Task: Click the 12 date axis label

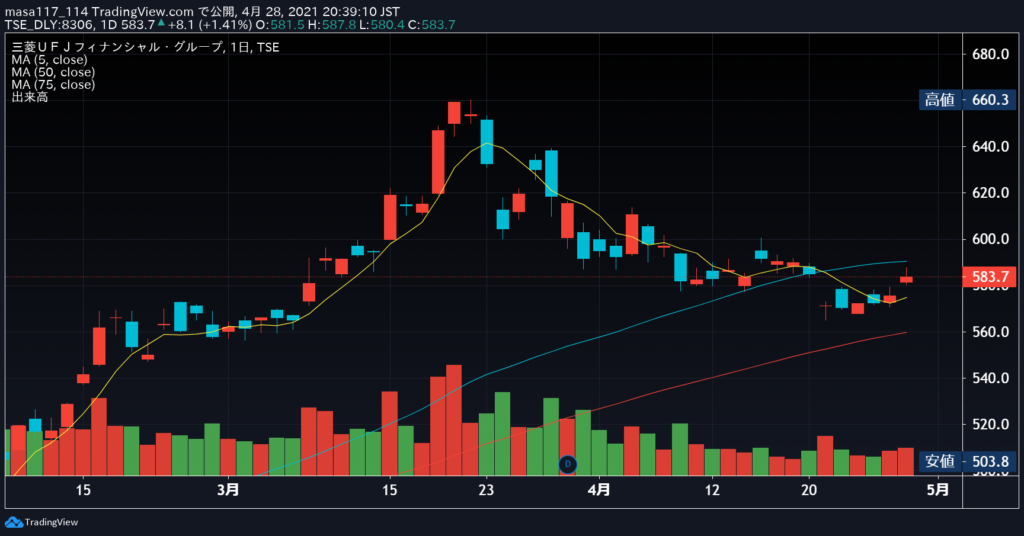Action: [712, 490]
